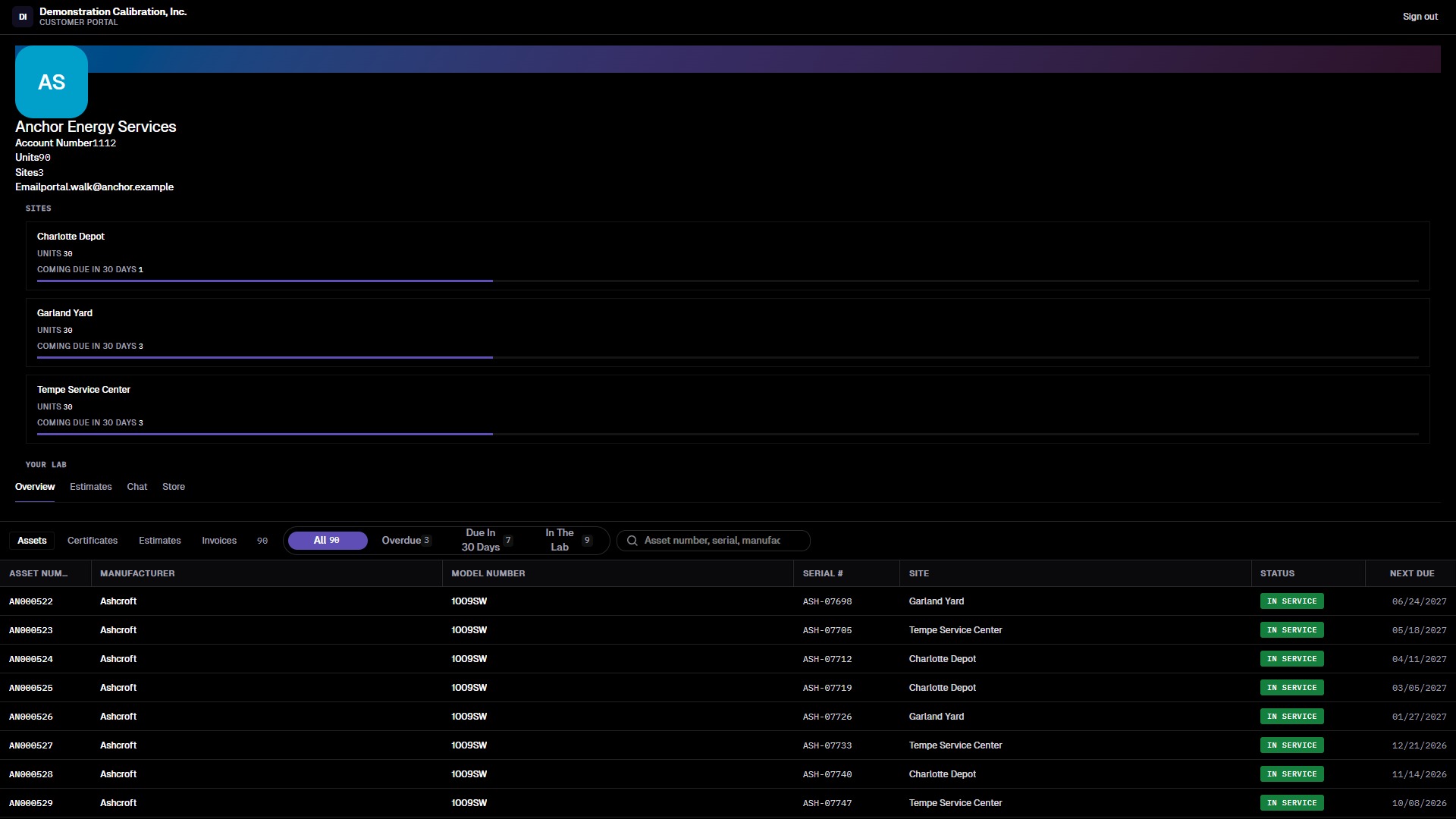1456x819 pixels.
Task: Click serial ASH-07726
Action: (827, 717)
